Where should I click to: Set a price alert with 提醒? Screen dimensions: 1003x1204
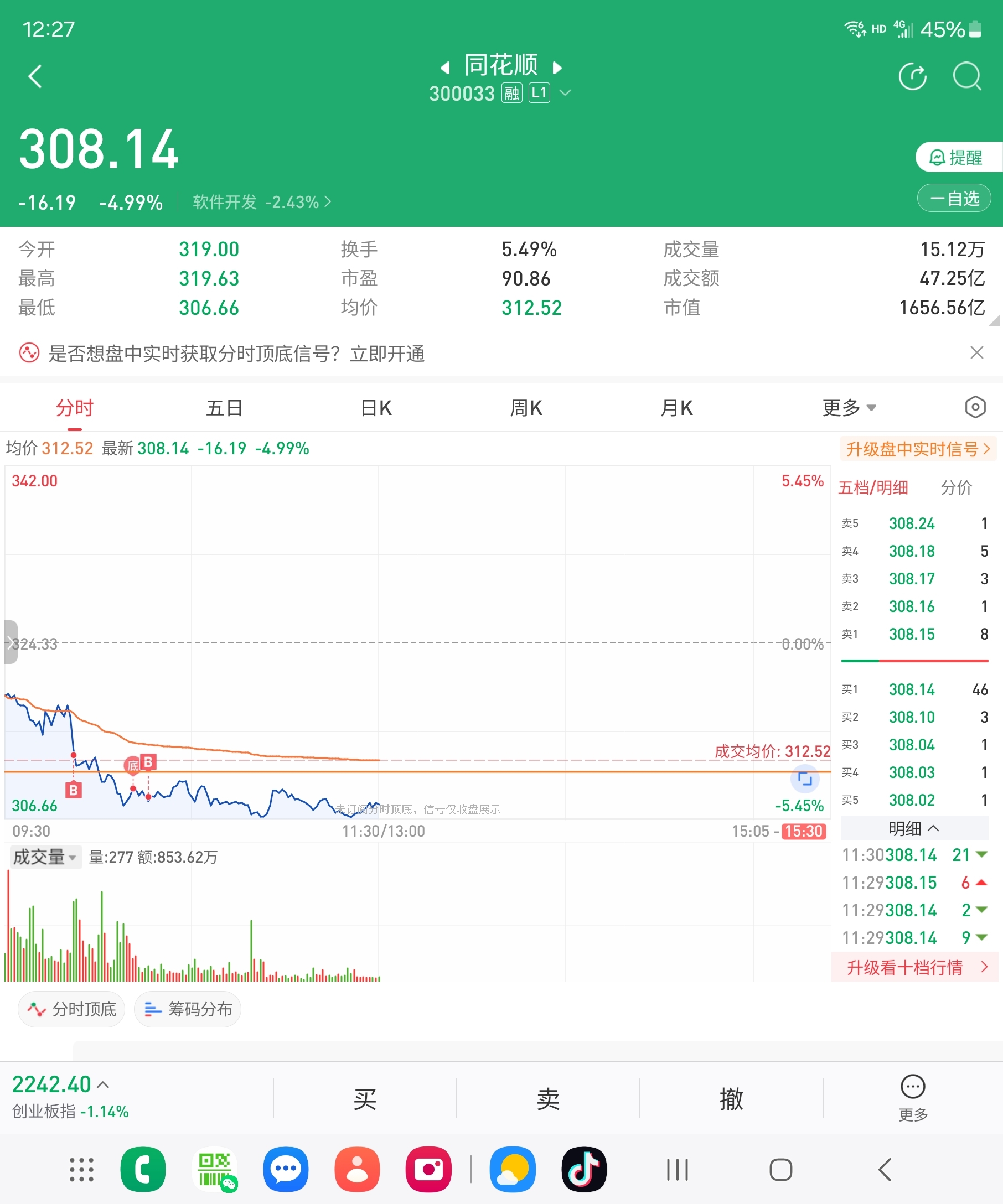[x=959, y=157]
